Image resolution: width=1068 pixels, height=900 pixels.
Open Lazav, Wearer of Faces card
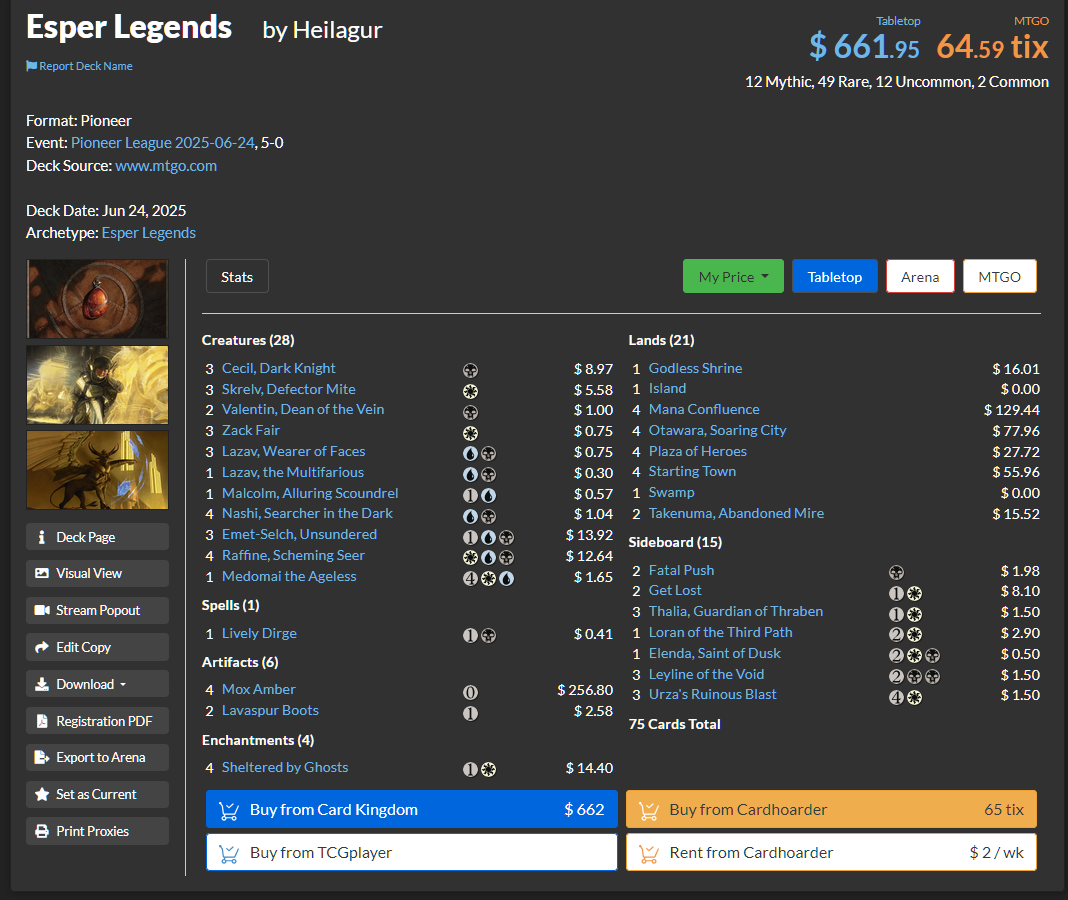(294, 451)
